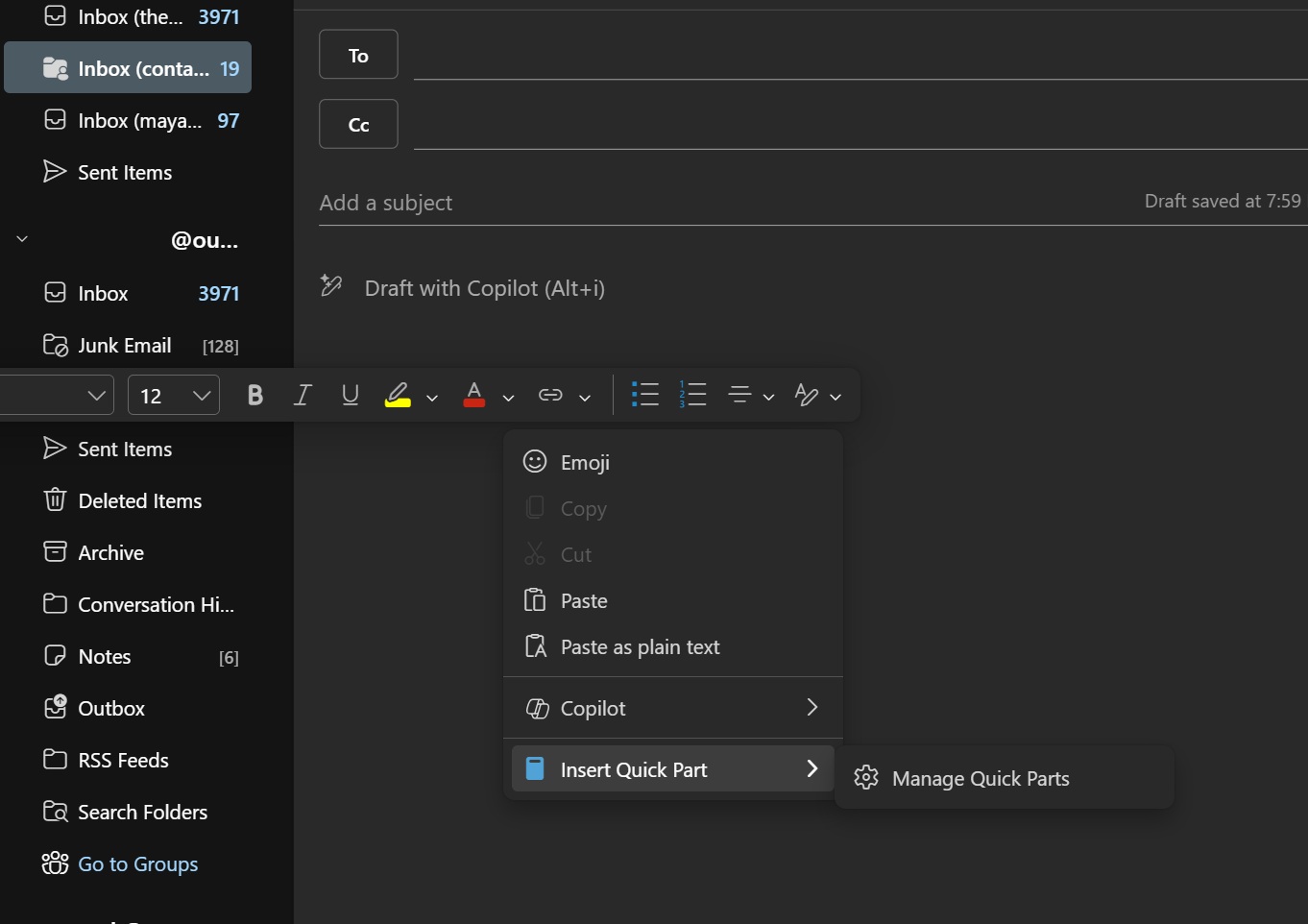Insert a link with the link icon

[550, 395]
